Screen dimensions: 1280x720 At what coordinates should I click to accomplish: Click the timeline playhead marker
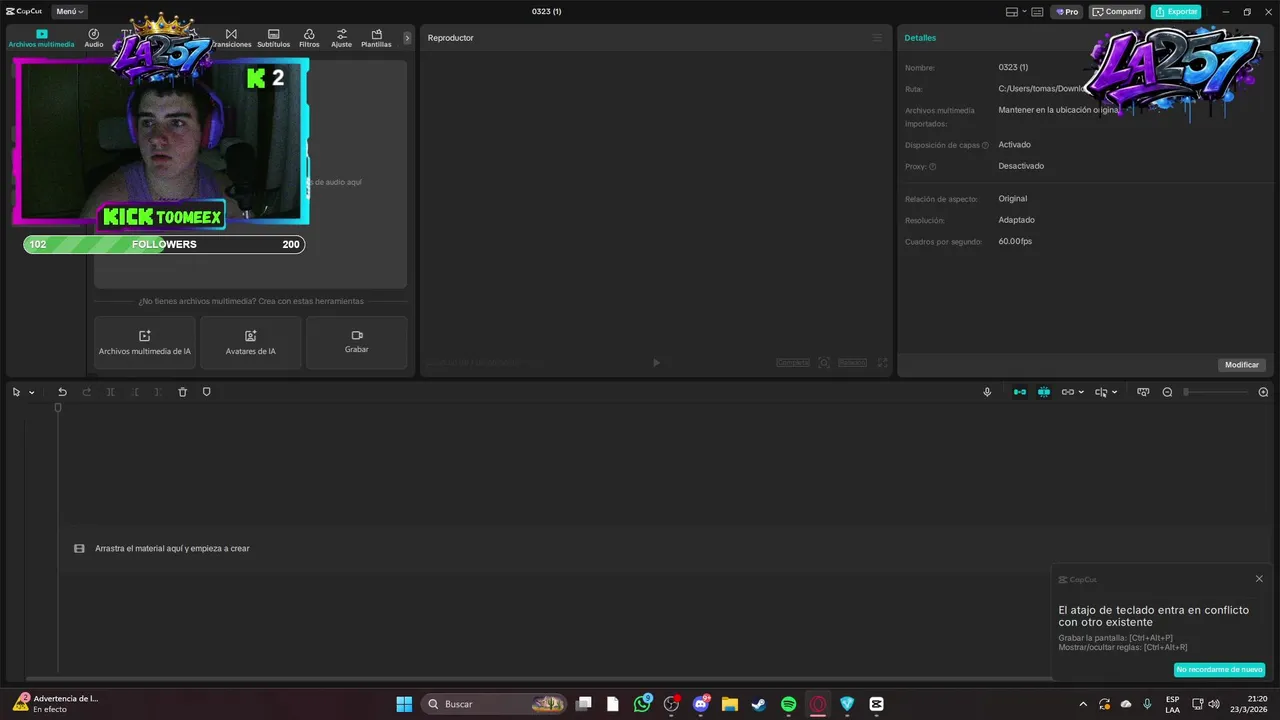coord(58,408)
